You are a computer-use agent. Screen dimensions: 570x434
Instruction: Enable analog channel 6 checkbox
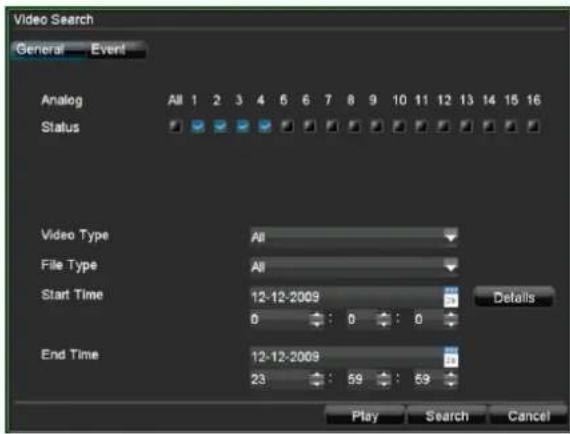(309, 126)
